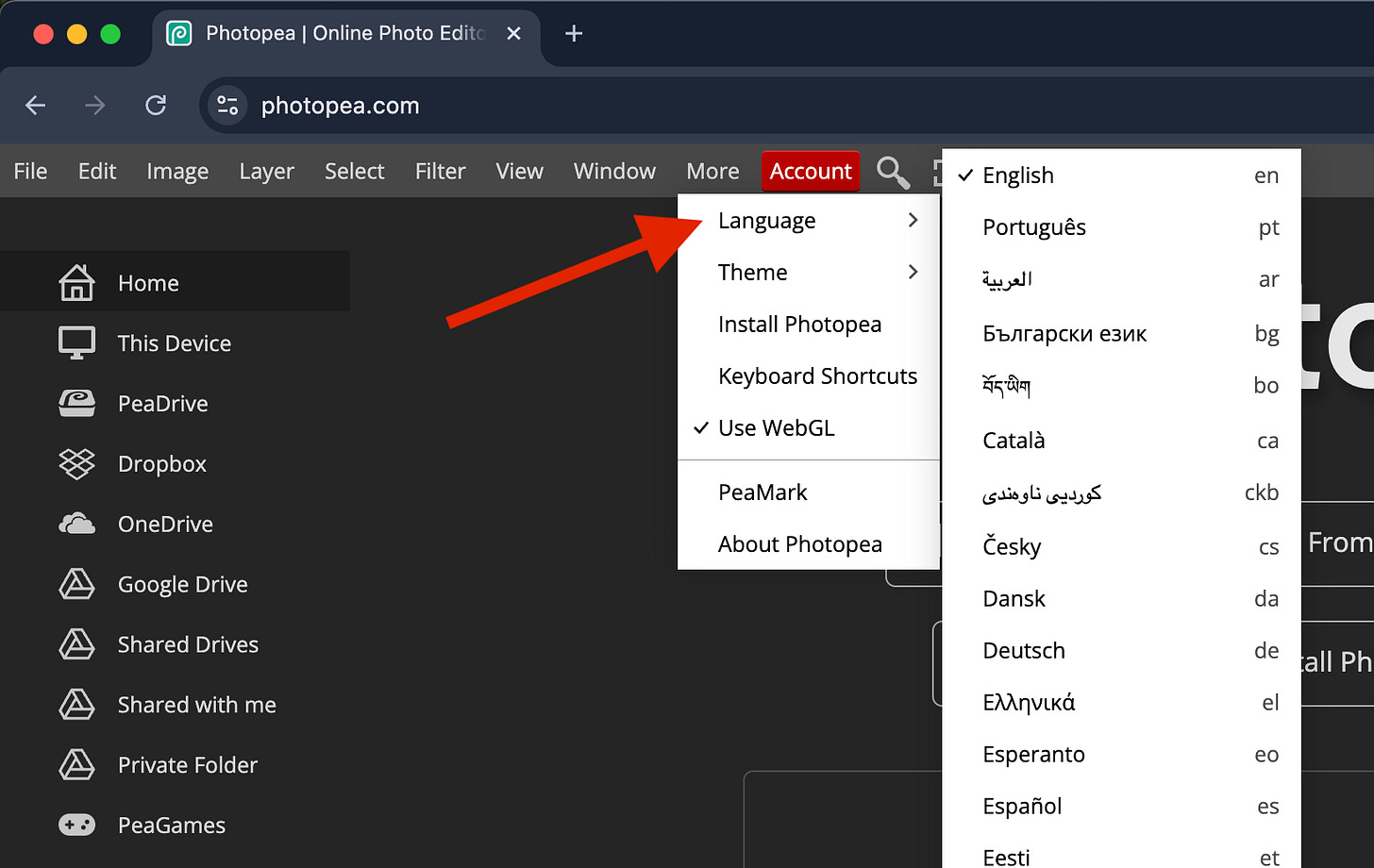
Task: Click the Shared with me triangle icon
Action: click(76, 705)
